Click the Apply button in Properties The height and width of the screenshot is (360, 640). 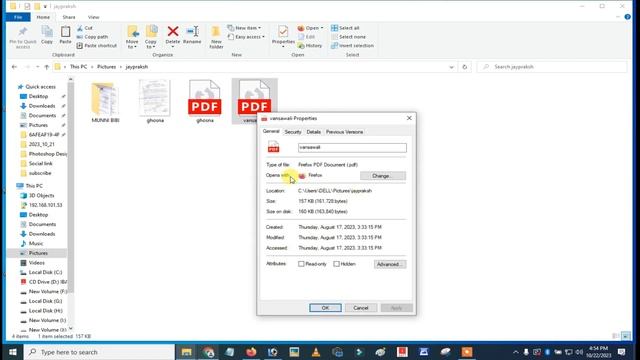[396, 308]
